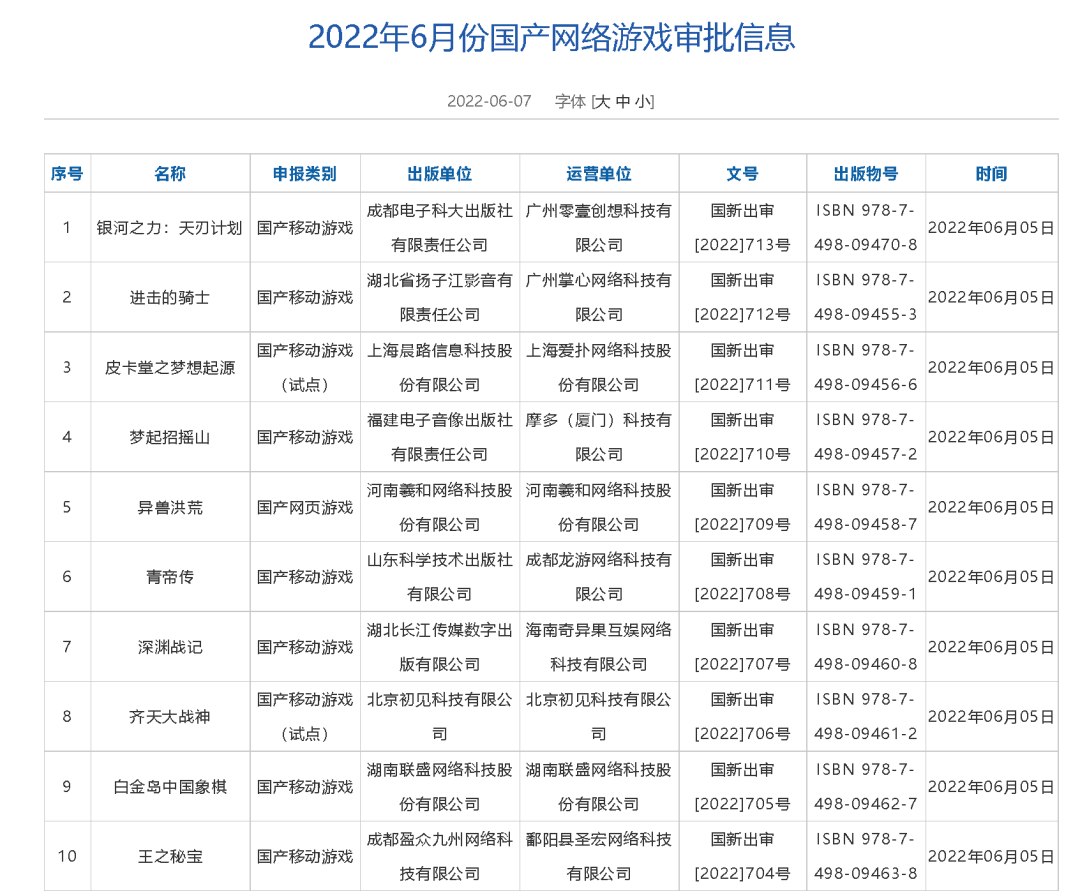Select game name 进击的骑士
The width and height of the screenshot is (1080, 891).
coord(170,297)
